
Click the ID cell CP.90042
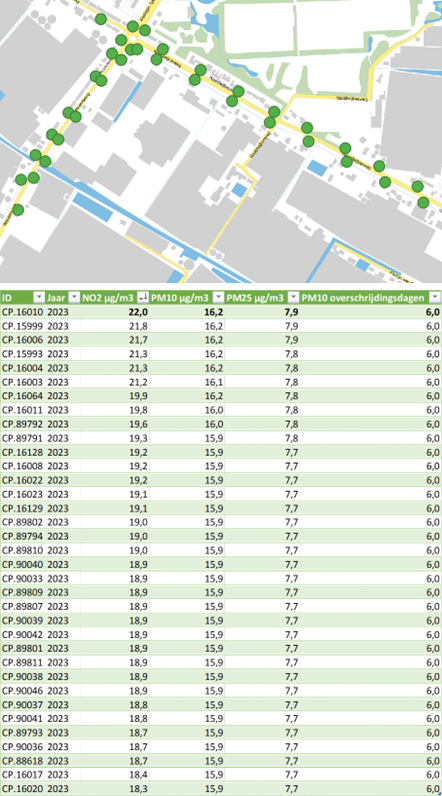23,634
